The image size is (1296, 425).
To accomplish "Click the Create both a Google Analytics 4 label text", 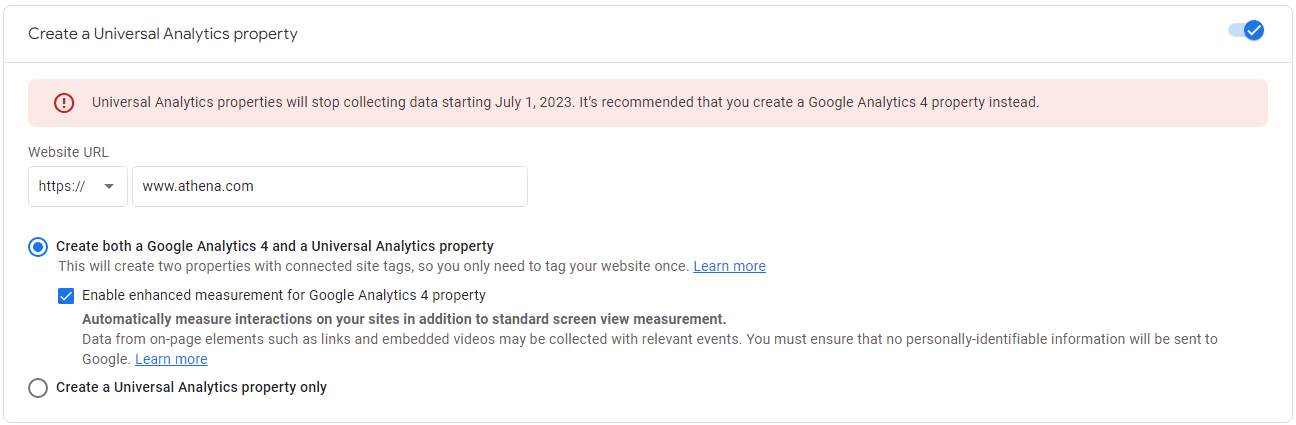I will pos(275,246).
